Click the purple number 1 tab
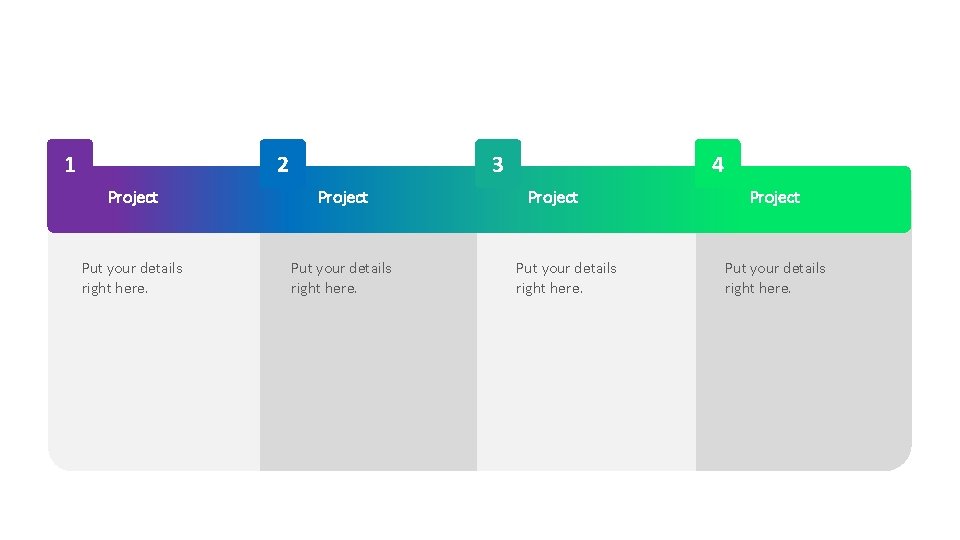The image size is (960, 540). pyautogui.click(x=70, y=163)
